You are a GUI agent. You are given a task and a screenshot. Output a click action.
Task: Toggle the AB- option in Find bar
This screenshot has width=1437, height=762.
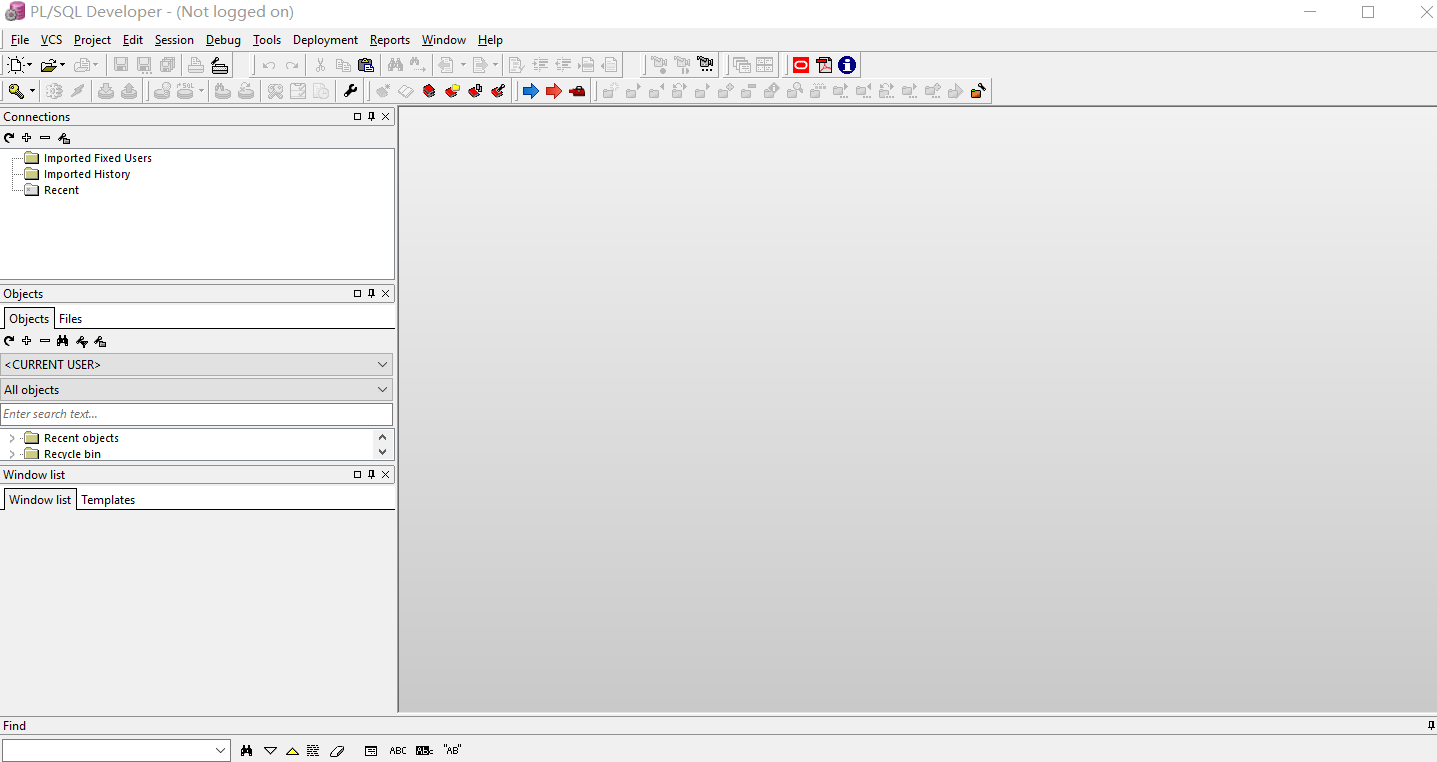coord(424,750)
